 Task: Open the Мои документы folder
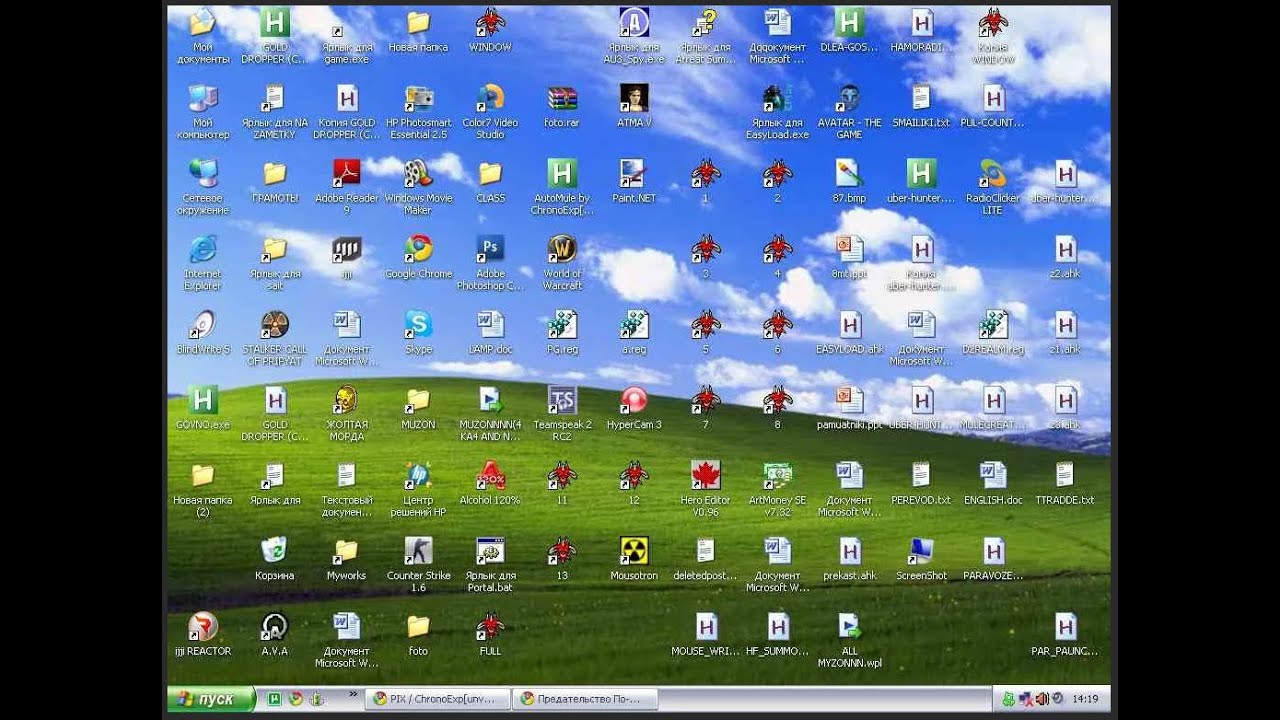click(203, 36)
